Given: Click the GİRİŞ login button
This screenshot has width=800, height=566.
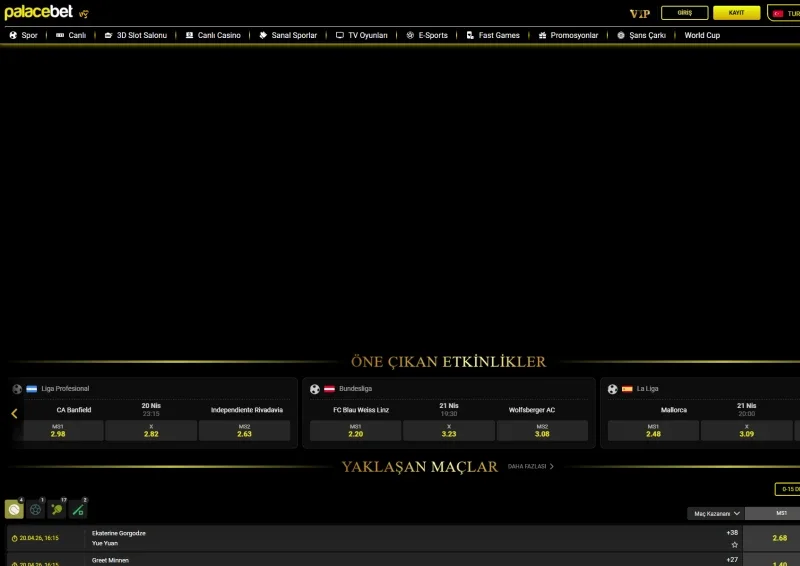Looking at the screenshot, I should pyautogui.click(x=685, y=13).
